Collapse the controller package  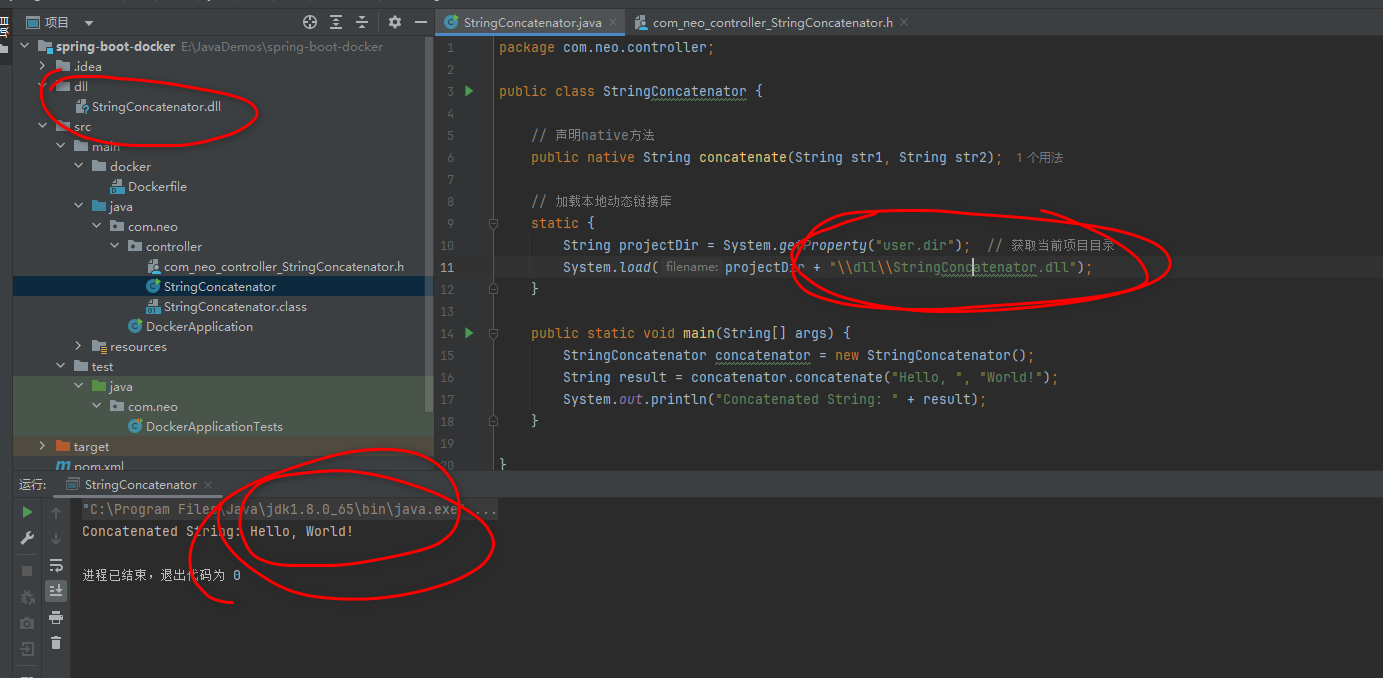(x=115, y=246)
